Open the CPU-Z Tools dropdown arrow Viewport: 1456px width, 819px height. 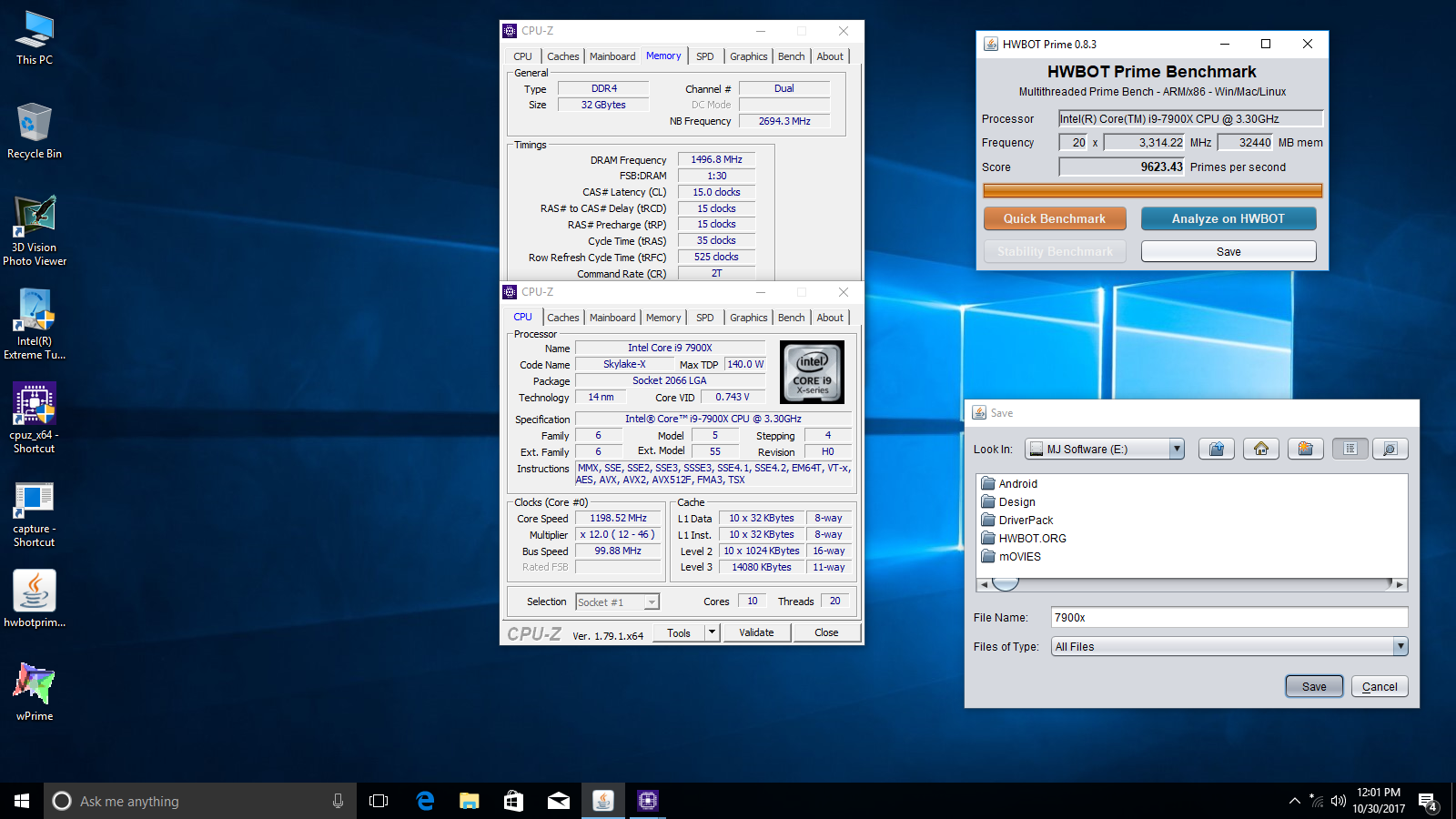pyautogui.click(x=713, y=632)
